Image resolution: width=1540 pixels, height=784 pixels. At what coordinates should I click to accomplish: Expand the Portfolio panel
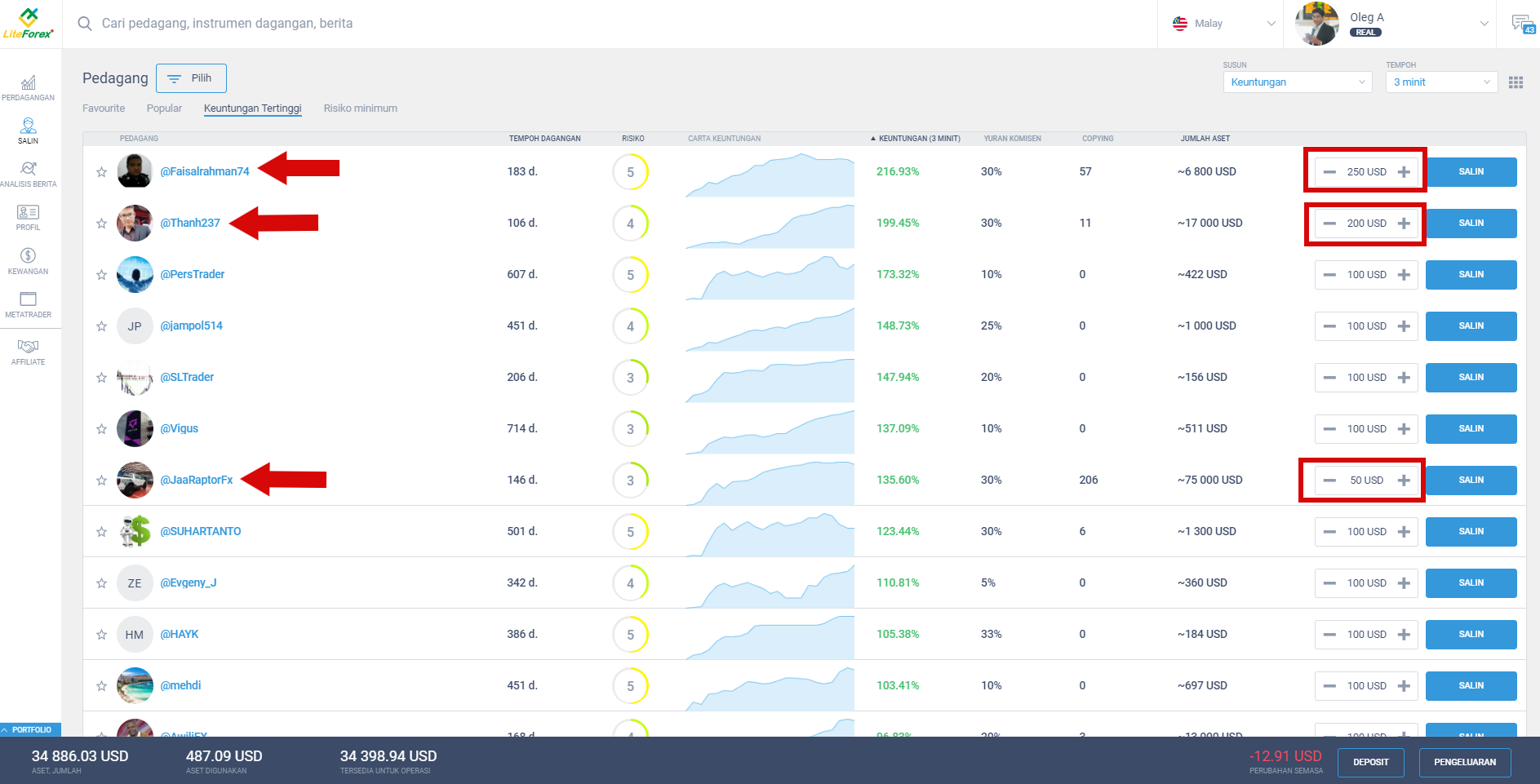pos(30,730)
